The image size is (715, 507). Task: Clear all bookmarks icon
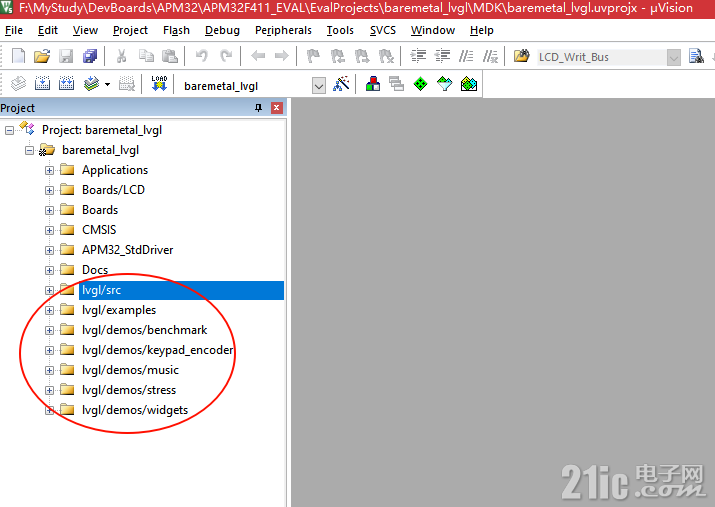386,56
